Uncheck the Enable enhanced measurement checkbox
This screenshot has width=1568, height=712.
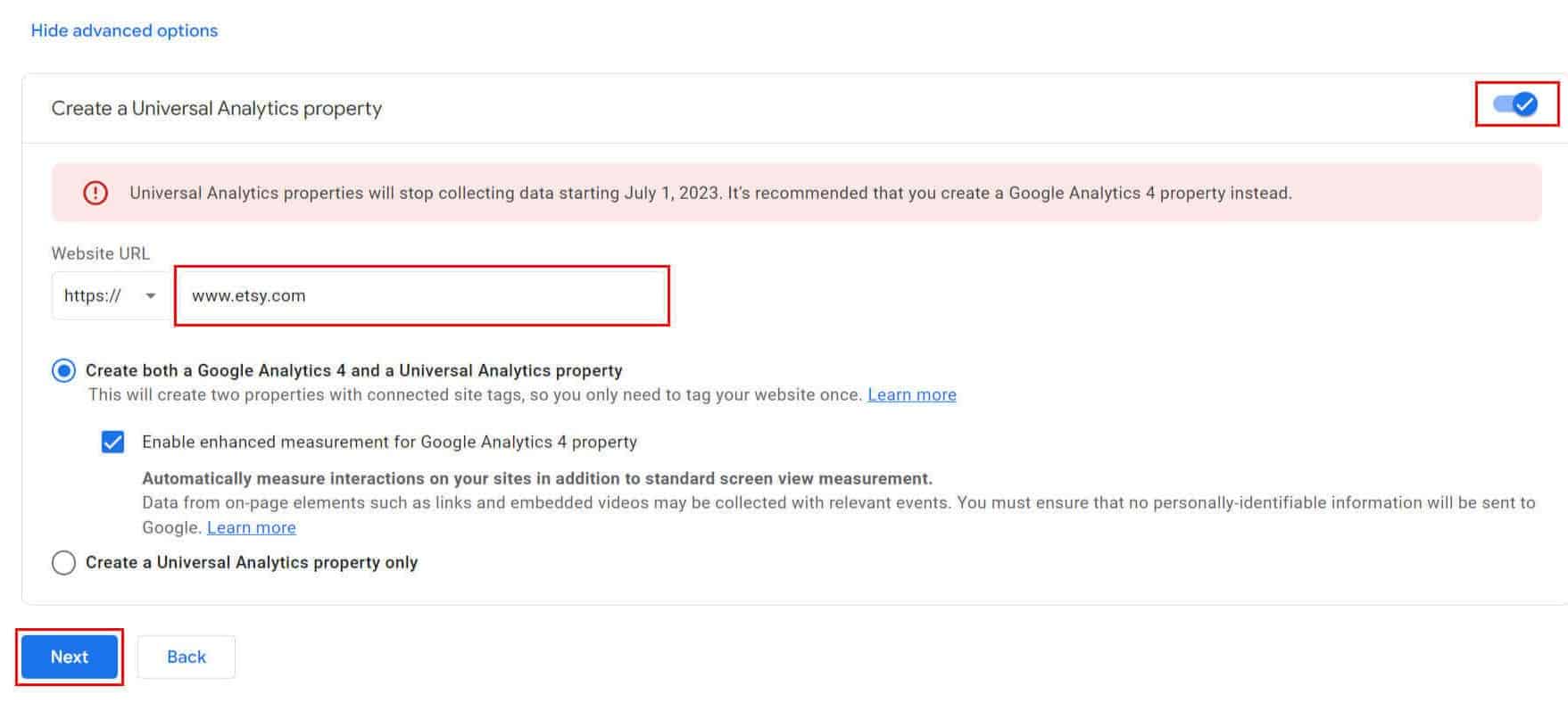click(x=112, y=442)
